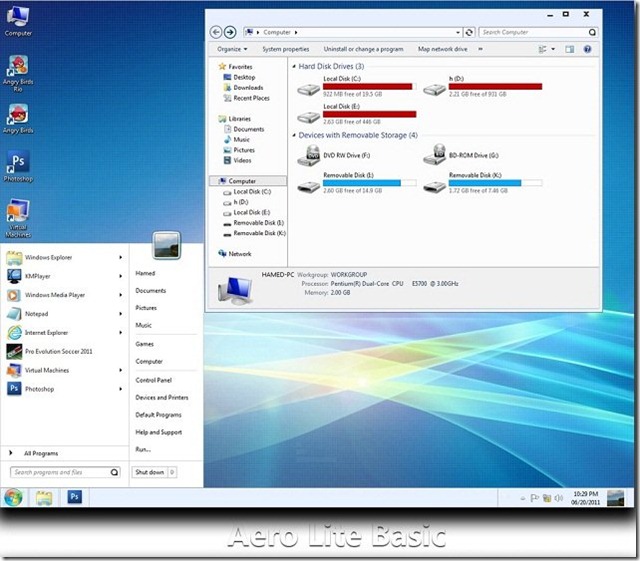Launch Pro Evolution Soccer 2011
Image resolution: width=640 pixels, height=561 pixels.
point(64,351)
